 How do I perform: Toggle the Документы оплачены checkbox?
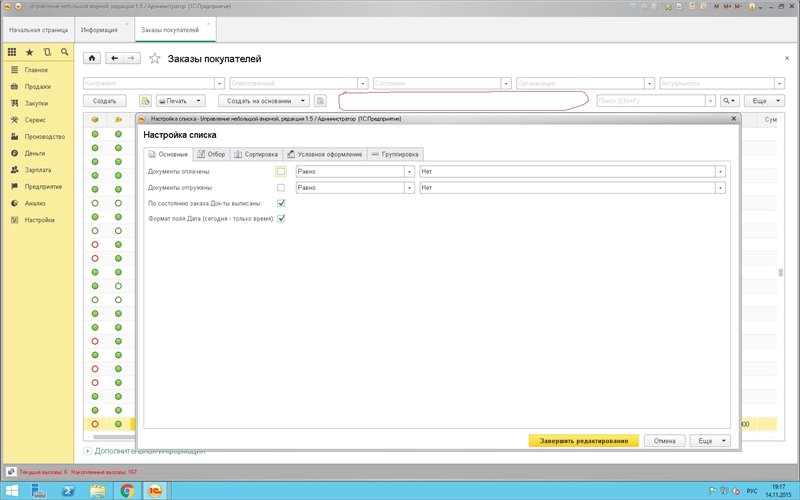tap(281, 171)
